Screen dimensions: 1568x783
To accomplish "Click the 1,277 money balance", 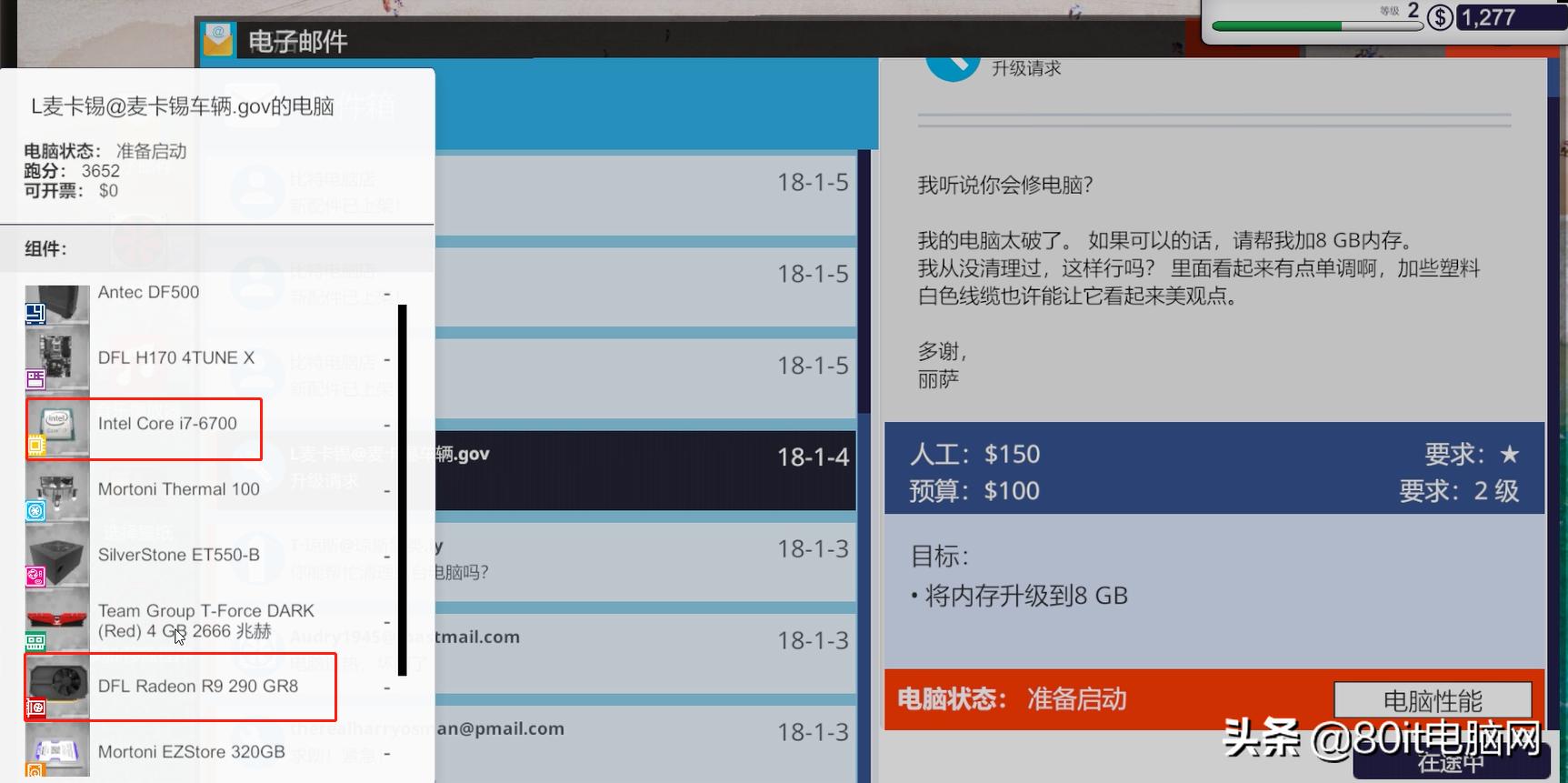I will click(x=1488, y=17).
